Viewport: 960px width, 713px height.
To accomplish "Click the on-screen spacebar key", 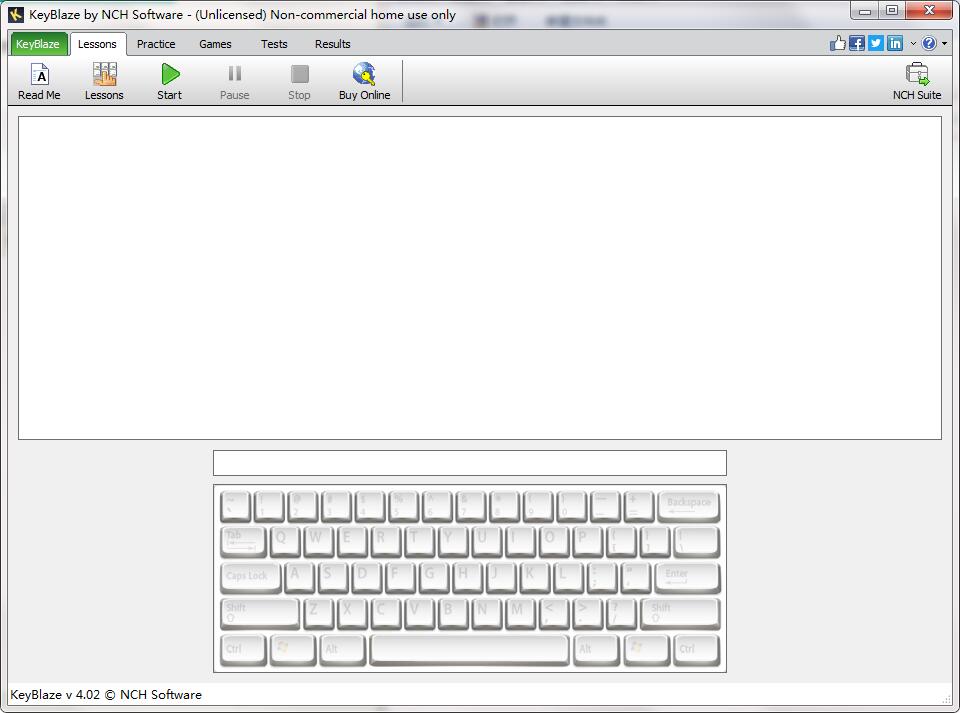I will (469, 648).
